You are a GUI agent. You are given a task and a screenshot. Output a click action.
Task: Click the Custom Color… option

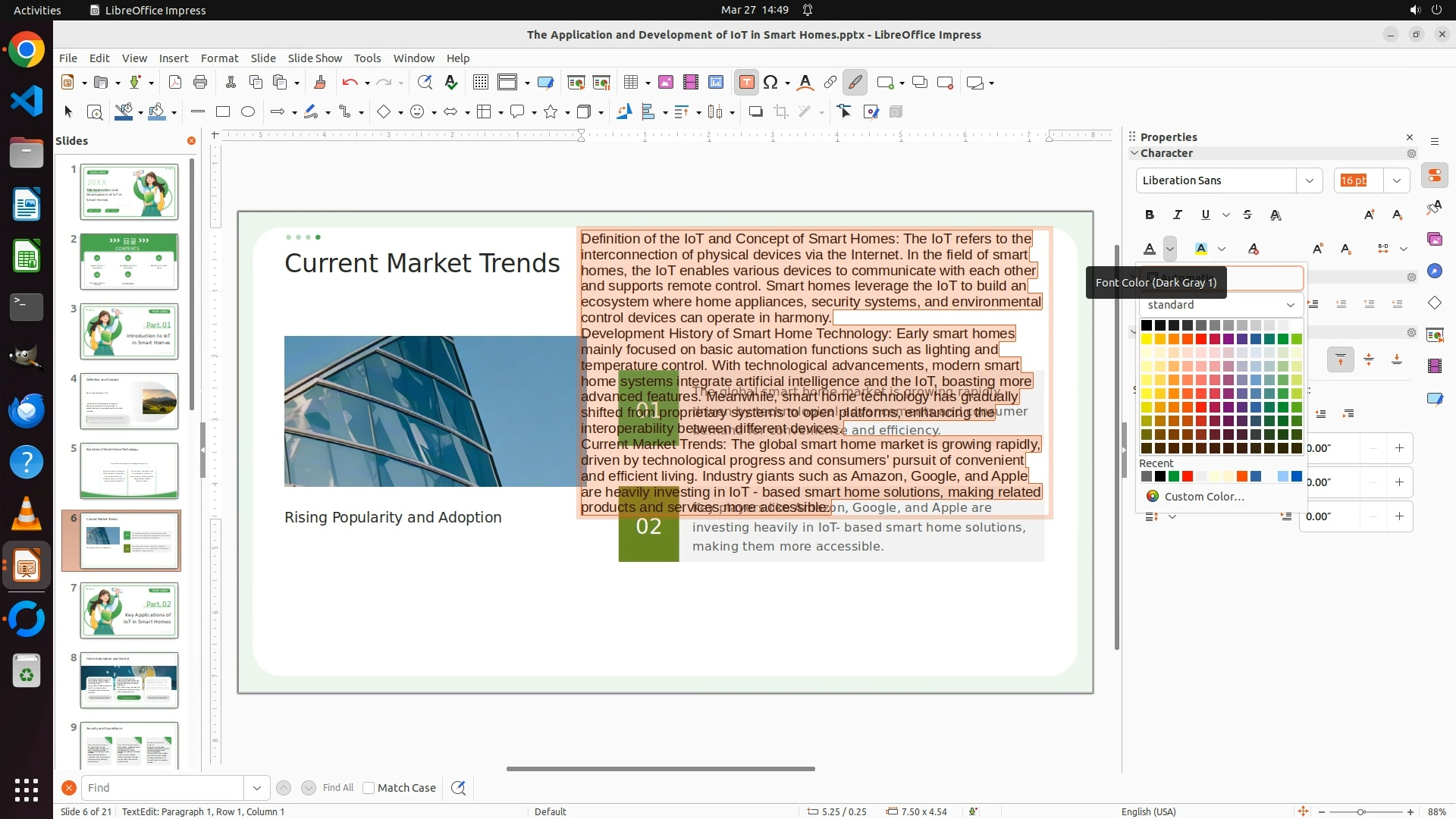[1203, 497]
